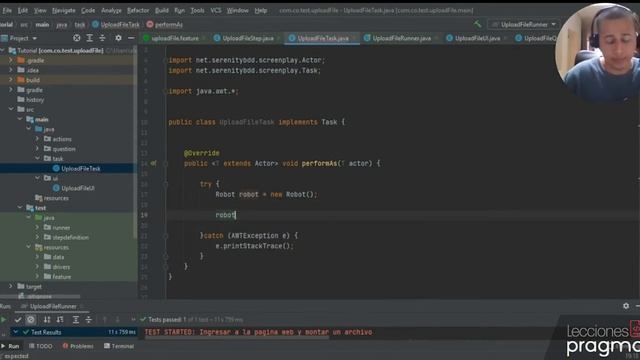
Task: Open Run panel settings gear
Action: click(626, 306)
